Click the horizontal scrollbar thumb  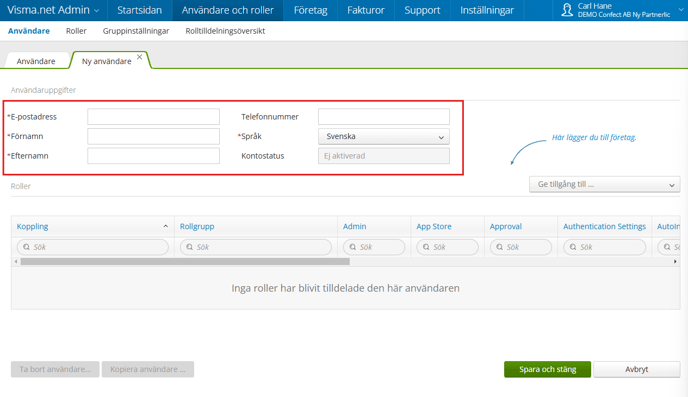[185, 261]
